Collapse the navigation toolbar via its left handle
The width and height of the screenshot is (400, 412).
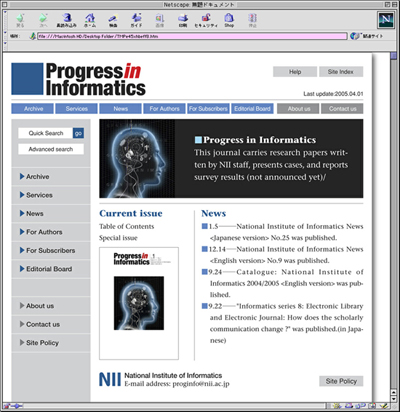pos(5,20)
